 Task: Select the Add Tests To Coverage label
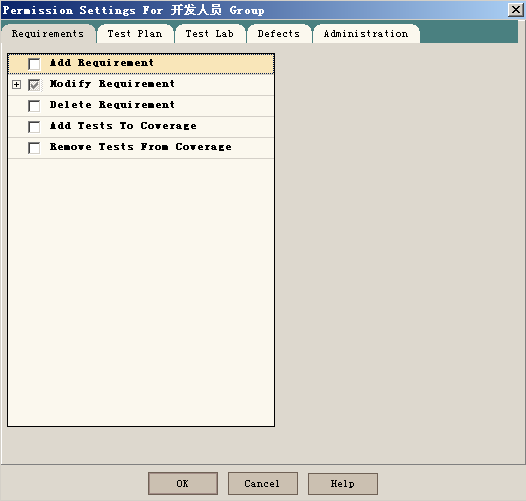pos(123,126)
